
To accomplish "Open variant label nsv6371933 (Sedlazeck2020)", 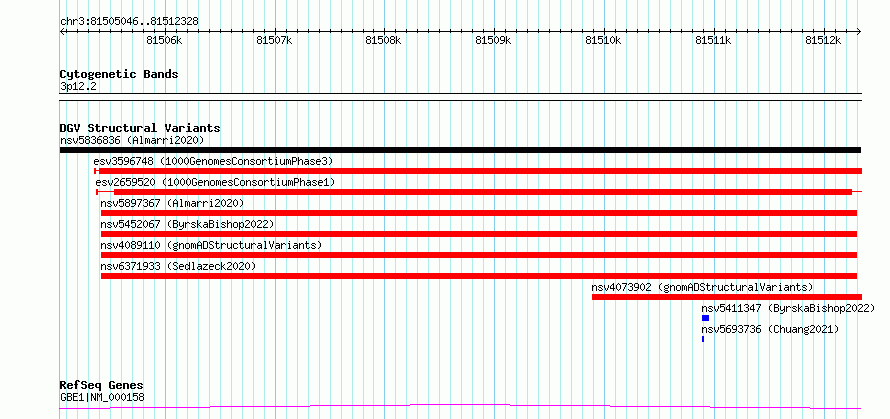I will pos(178,266).
